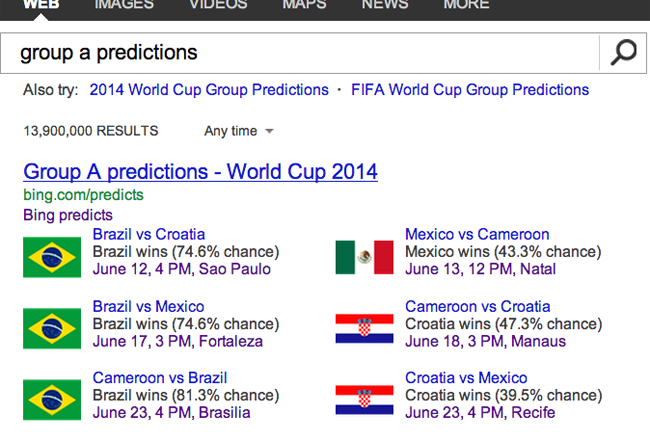Image resolution: width=650 pixels, height=432 pixels.
Task: Click the Brazil flag beside Cameroon vs Brazil
Action: tap(52, 399)
